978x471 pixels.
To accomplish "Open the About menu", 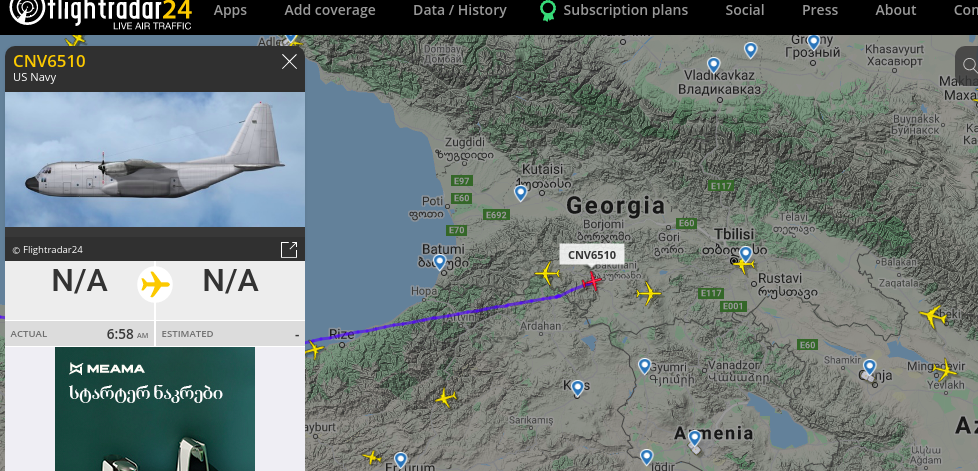I will point(895,10).
